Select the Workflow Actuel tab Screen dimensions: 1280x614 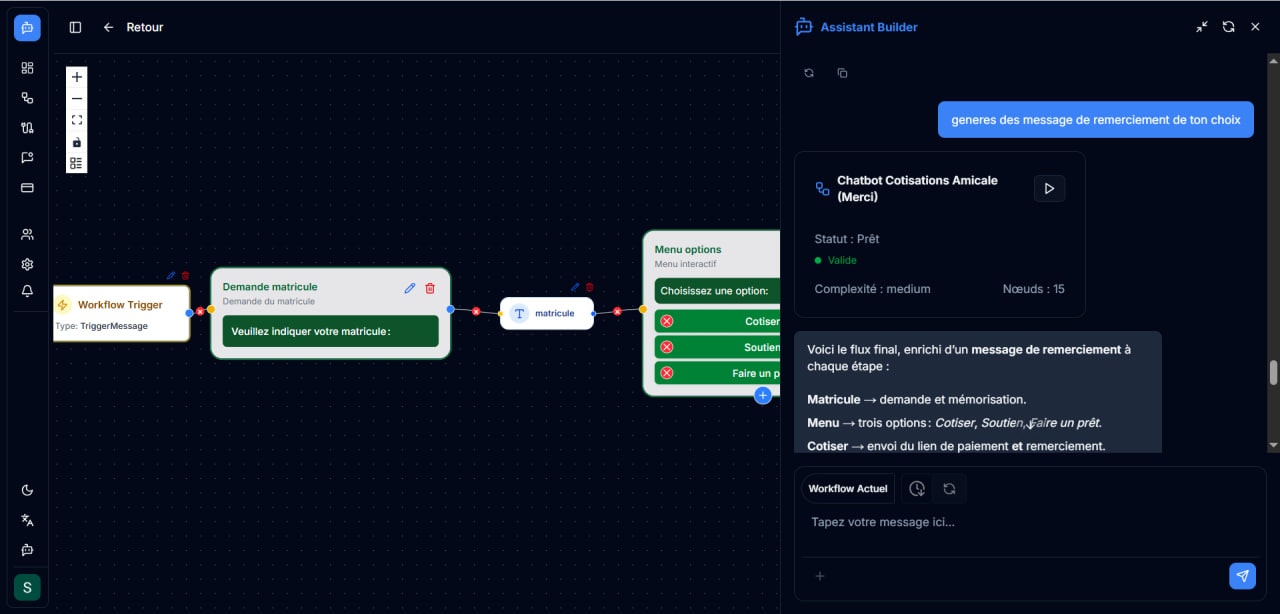(x=847, y=489)
